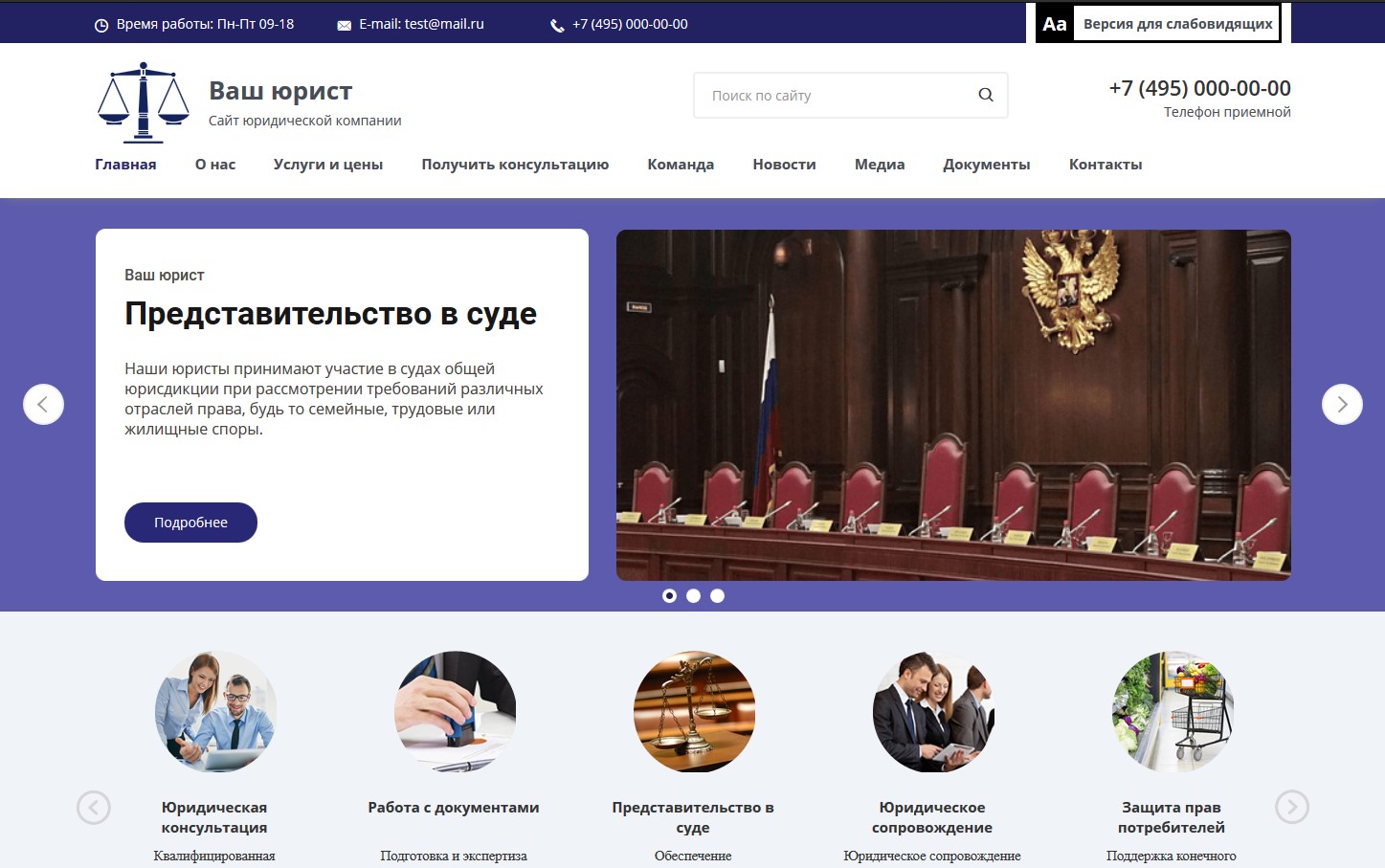The image size is (1385, 868).
Task: Go to next banner slide arrow
Action: point(1341,405)
